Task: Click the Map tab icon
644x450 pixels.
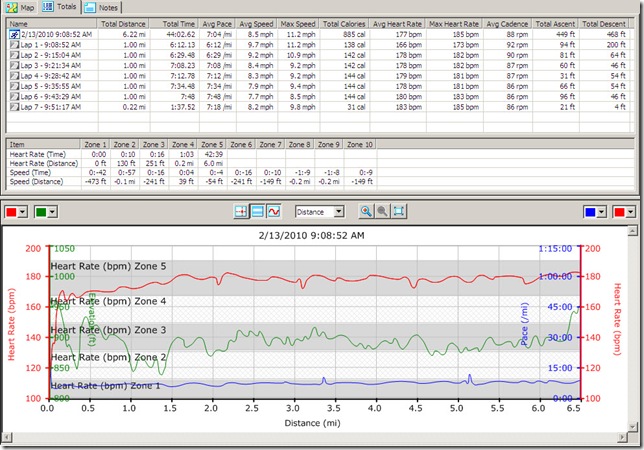Action: pyautogui.click(x=12, y=7)
